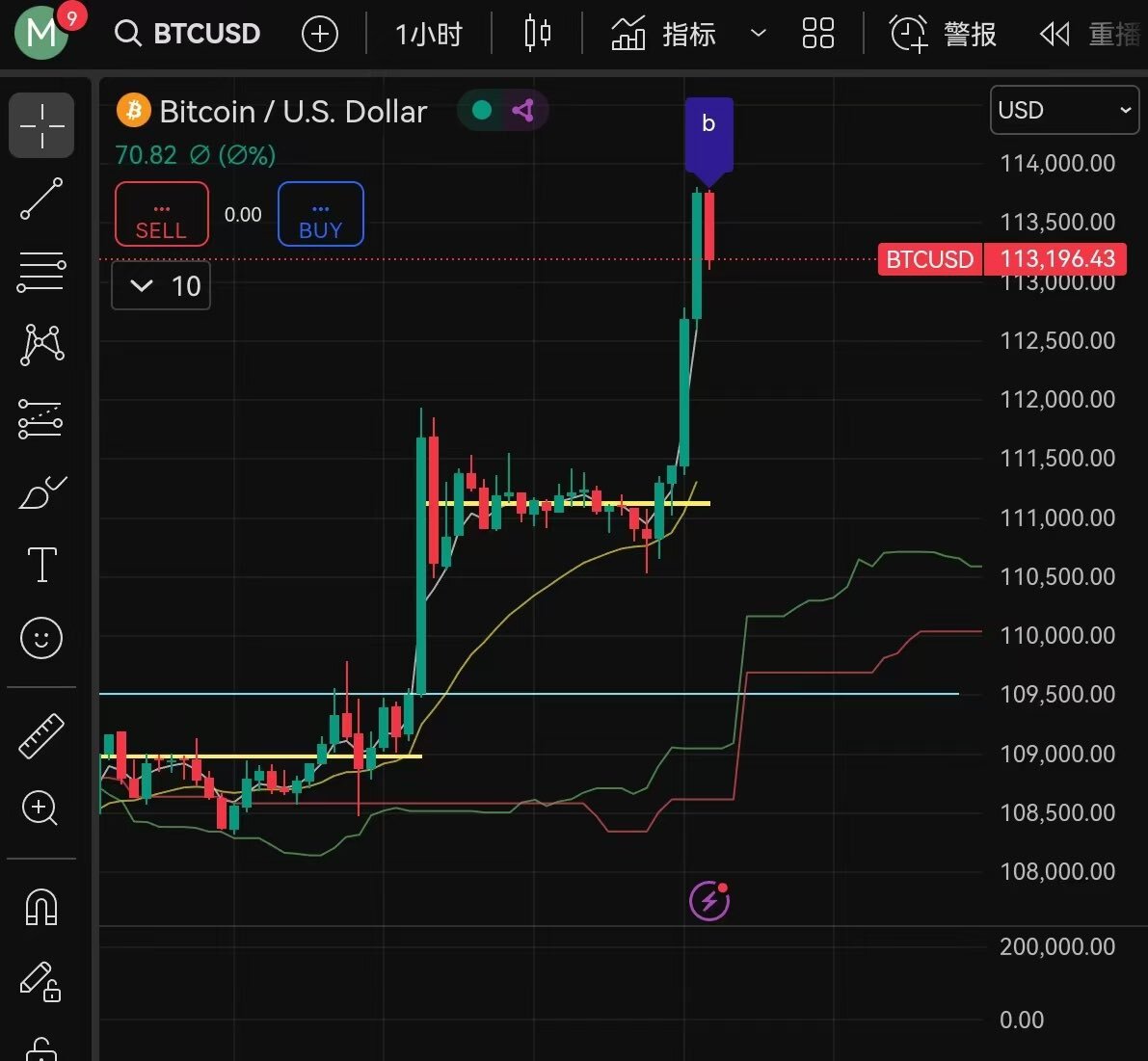Click the purple share data icon
The image size is (1148, 1061).
coord(522,111)
